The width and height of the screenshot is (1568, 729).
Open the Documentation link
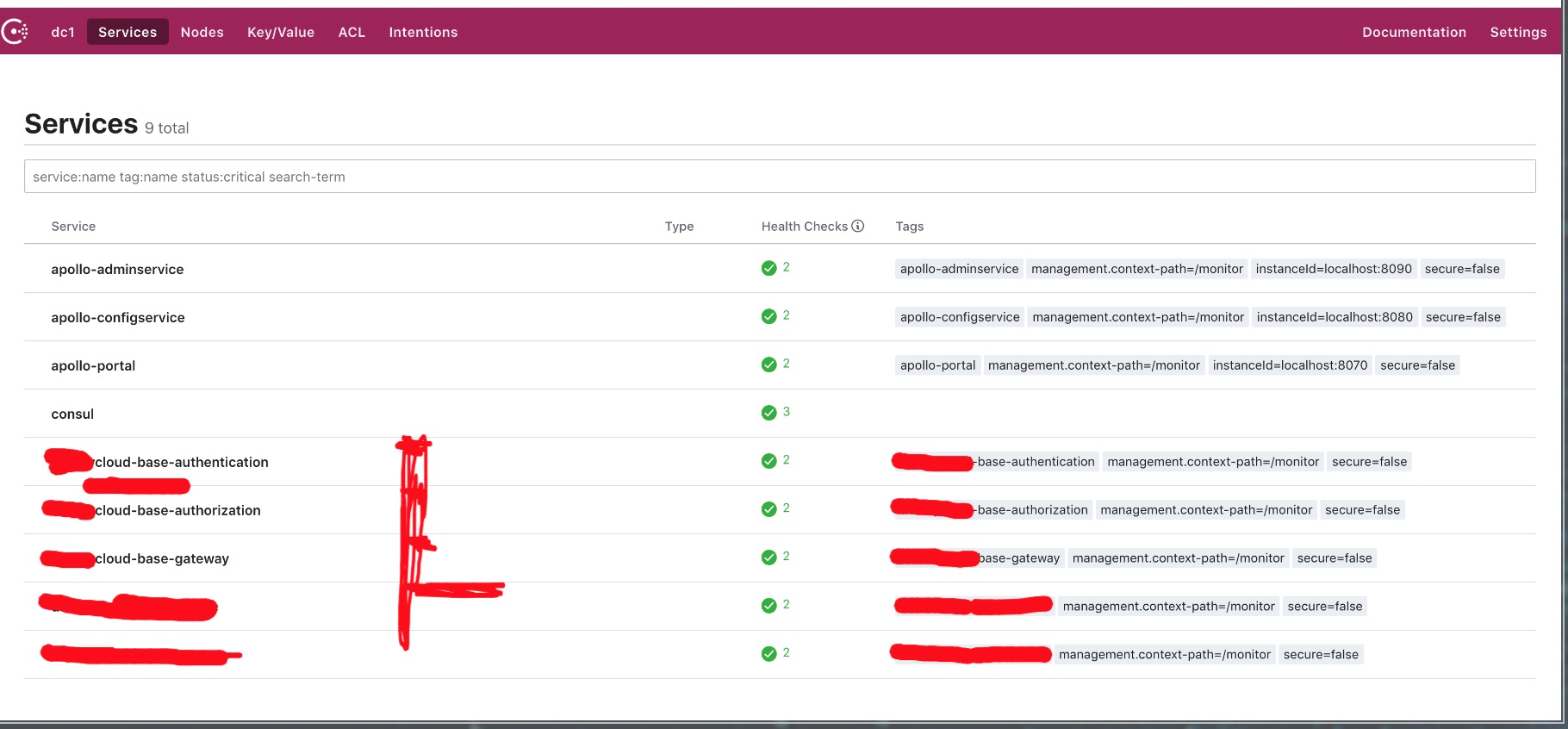(1414, 32)
